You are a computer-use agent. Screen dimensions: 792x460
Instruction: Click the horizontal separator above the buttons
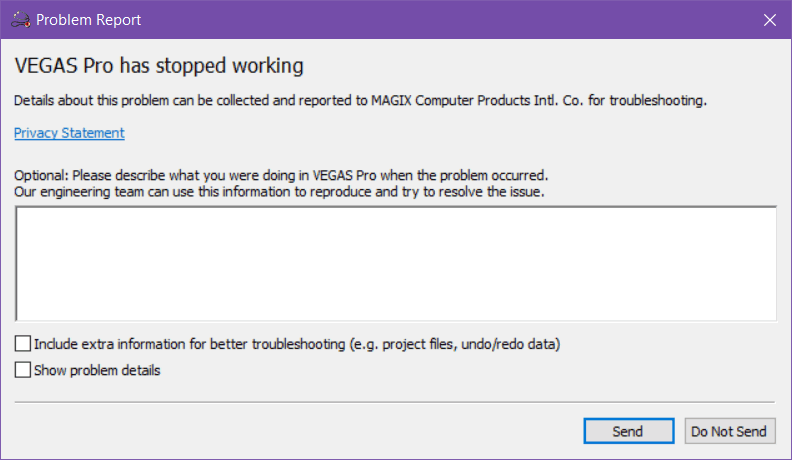[396, 402]
